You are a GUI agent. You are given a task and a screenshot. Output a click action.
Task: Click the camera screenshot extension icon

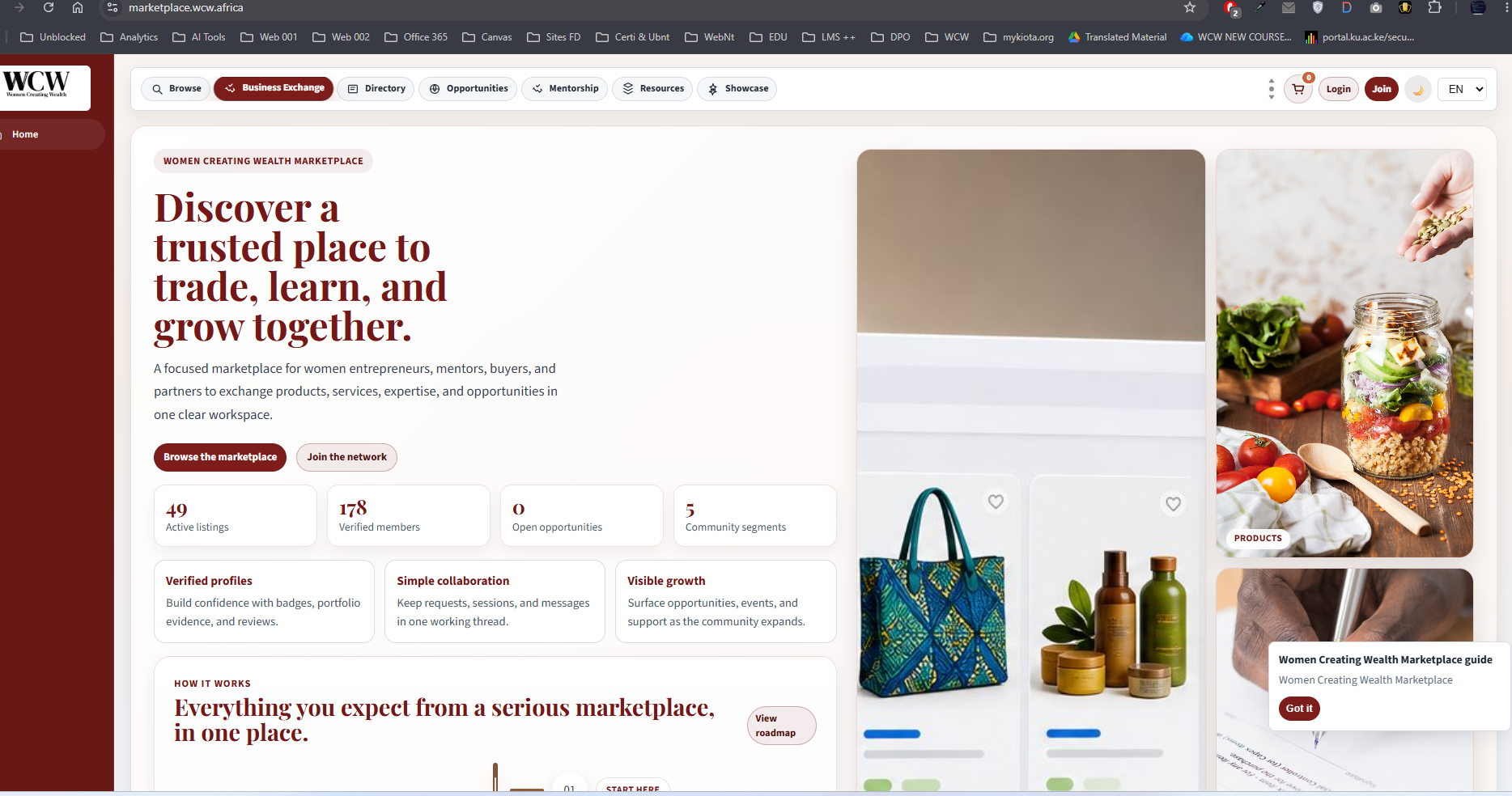click(1376, 7)
